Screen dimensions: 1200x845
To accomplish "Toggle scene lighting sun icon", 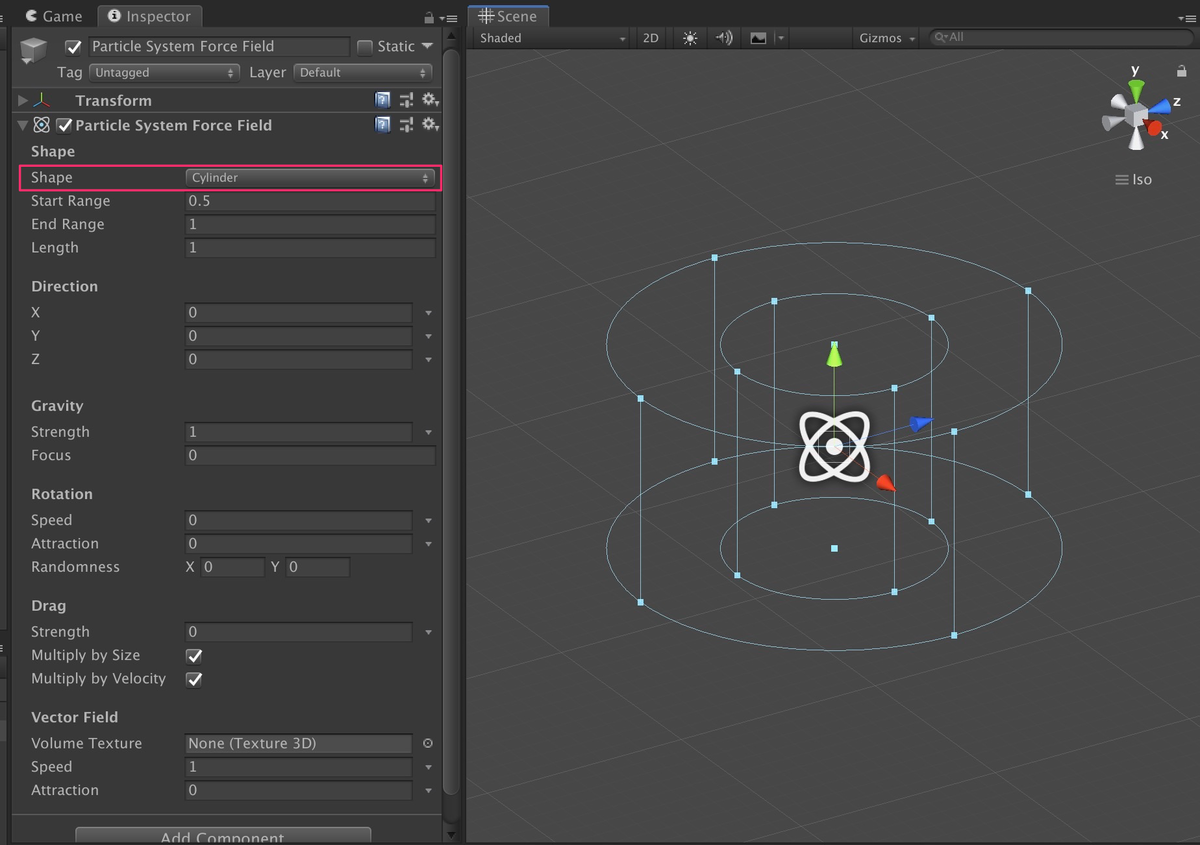I will point(690,38).
